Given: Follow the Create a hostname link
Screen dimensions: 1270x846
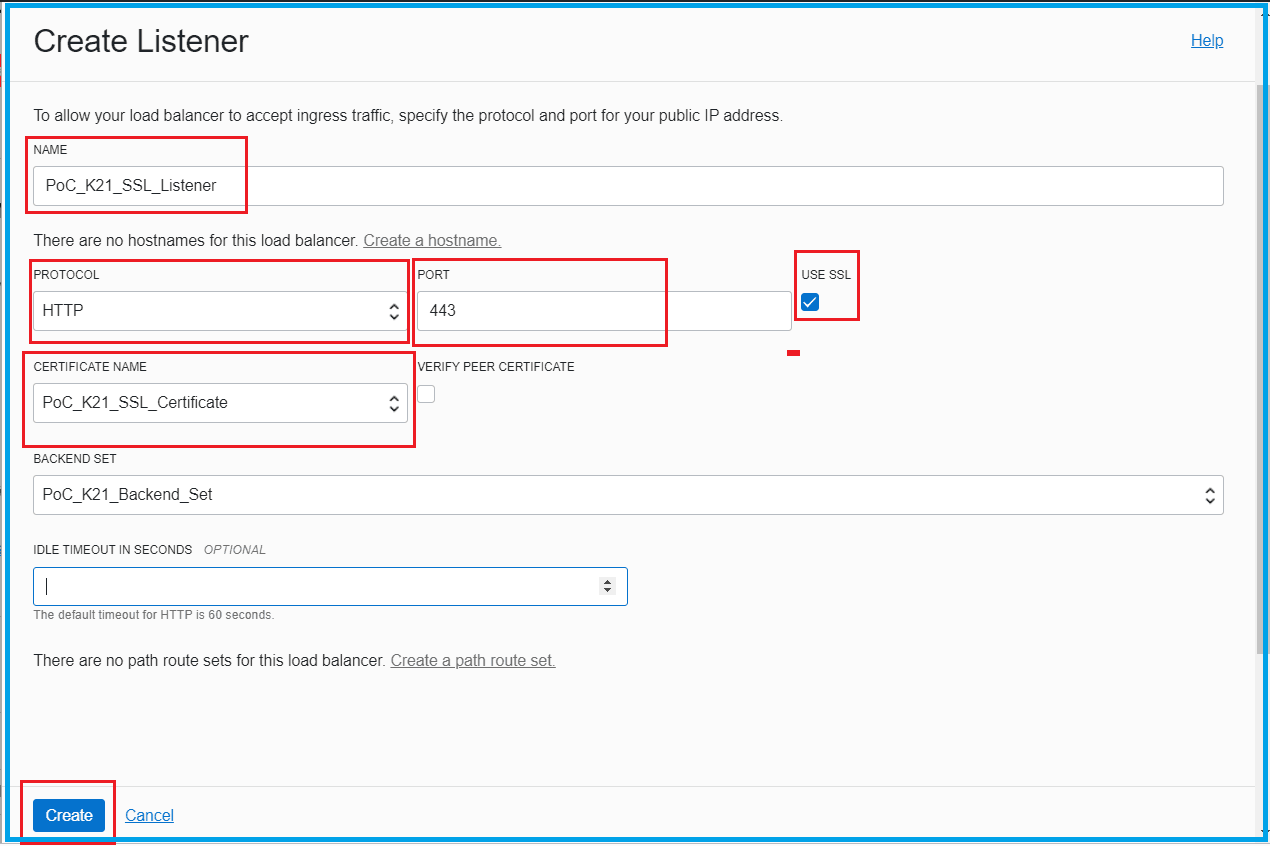Looking at the screenshot, I should click(x=432, y=241).
